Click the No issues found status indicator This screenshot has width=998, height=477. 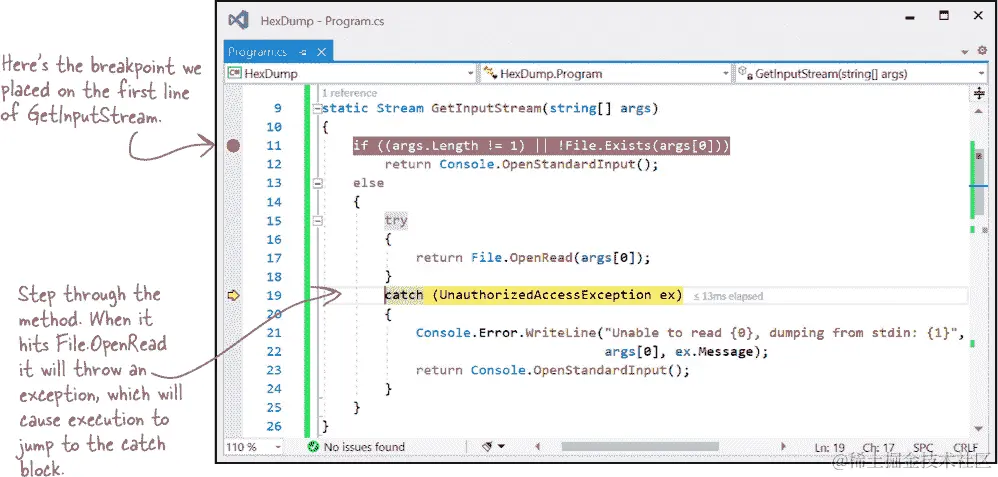[356, 447]
